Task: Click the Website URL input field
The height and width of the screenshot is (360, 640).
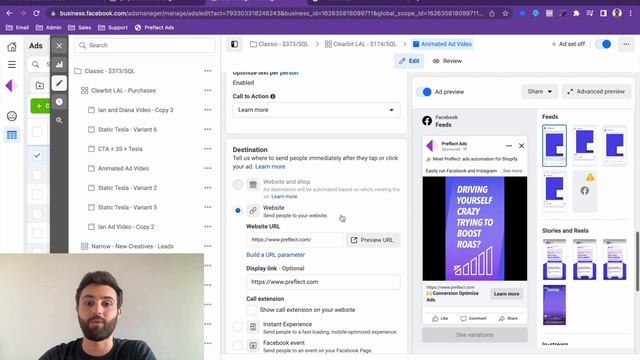Action: pyautogui.click(x=295, y=240)
